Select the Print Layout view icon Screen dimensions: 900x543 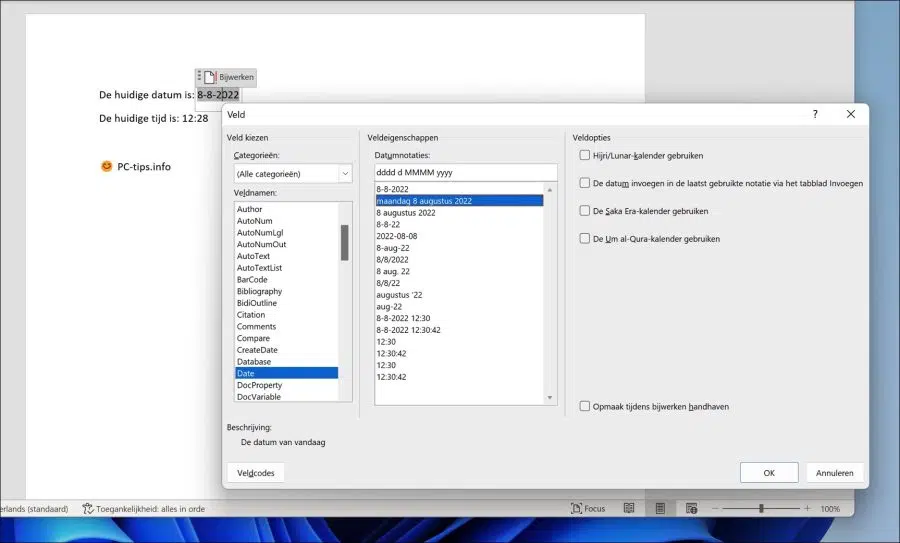(660, 509)
